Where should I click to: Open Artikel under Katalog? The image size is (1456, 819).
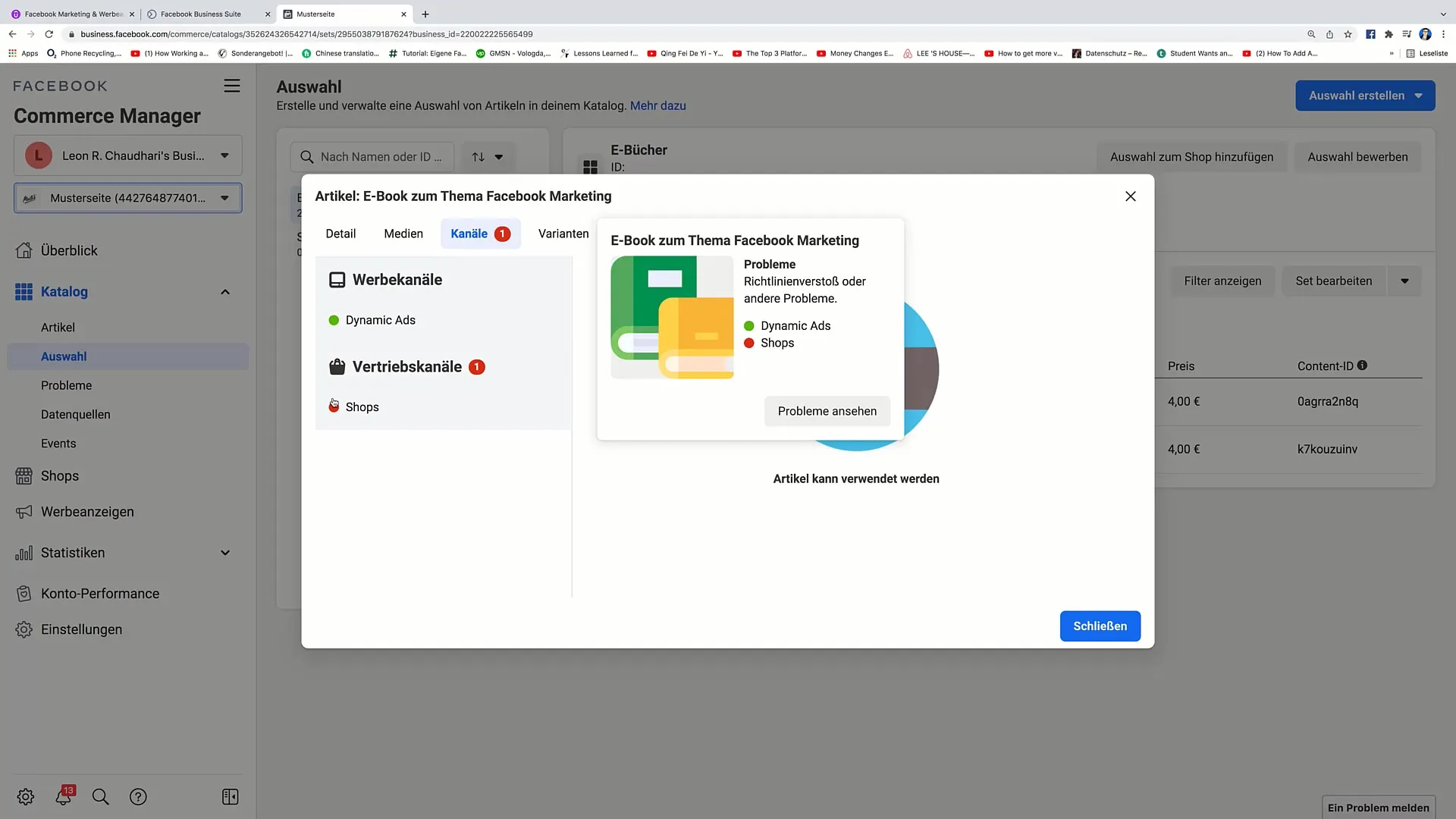tap(58, 328)
